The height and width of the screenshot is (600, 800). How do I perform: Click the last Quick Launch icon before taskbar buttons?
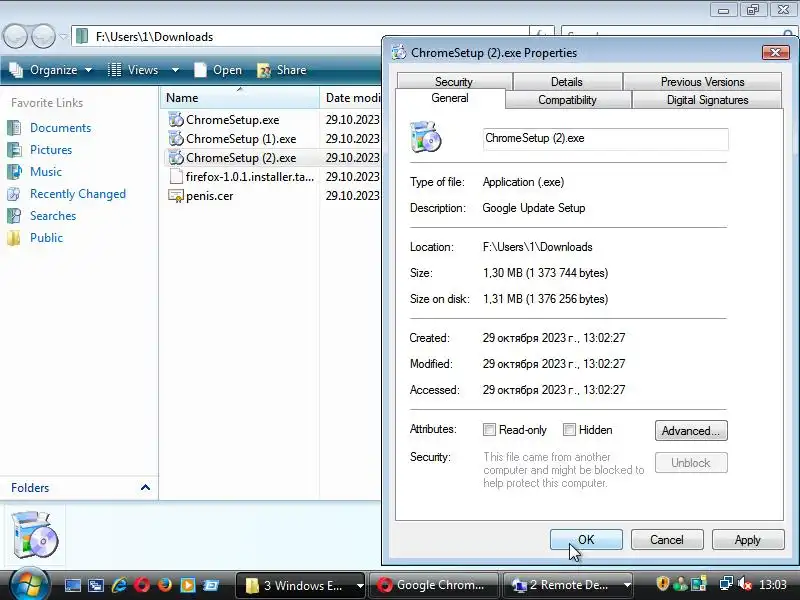tap(211, 585)
